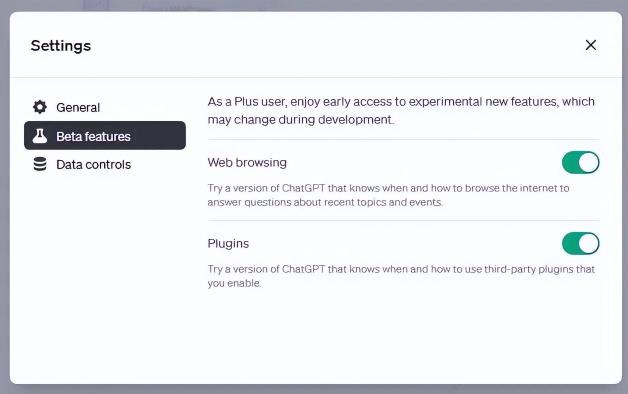Select the Beta features tab
Viewport: 628px width, 394px height.
[x=105, y=136]
